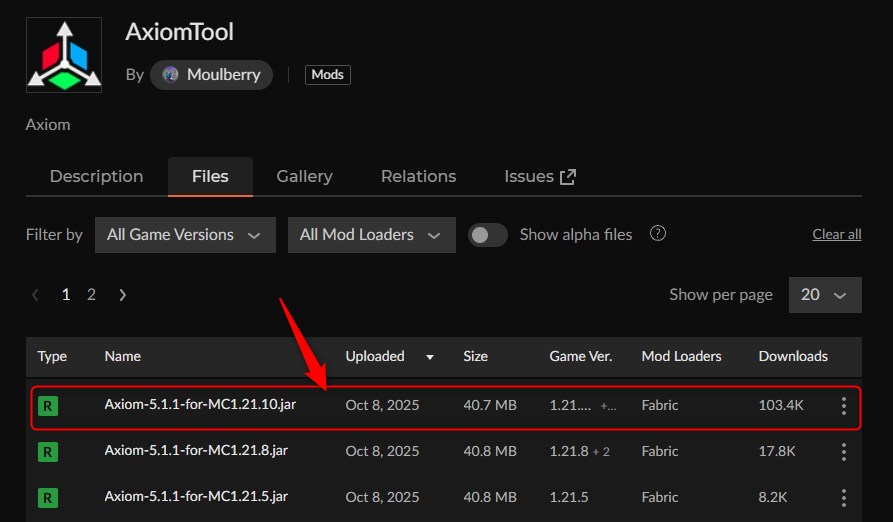Expand the All Mod Loaders dropdown

tap(371, 235)
